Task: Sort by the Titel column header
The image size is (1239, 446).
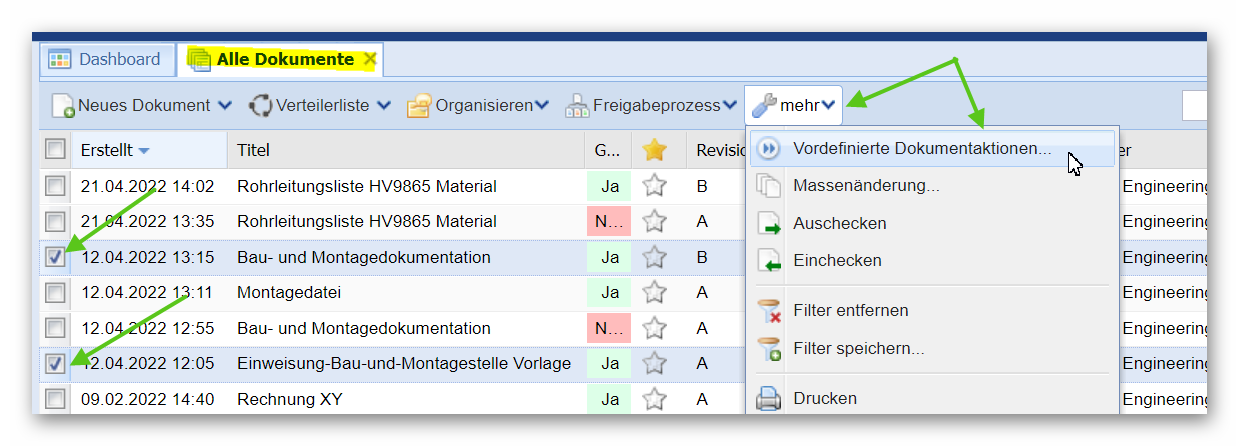Action: (405, 150)
